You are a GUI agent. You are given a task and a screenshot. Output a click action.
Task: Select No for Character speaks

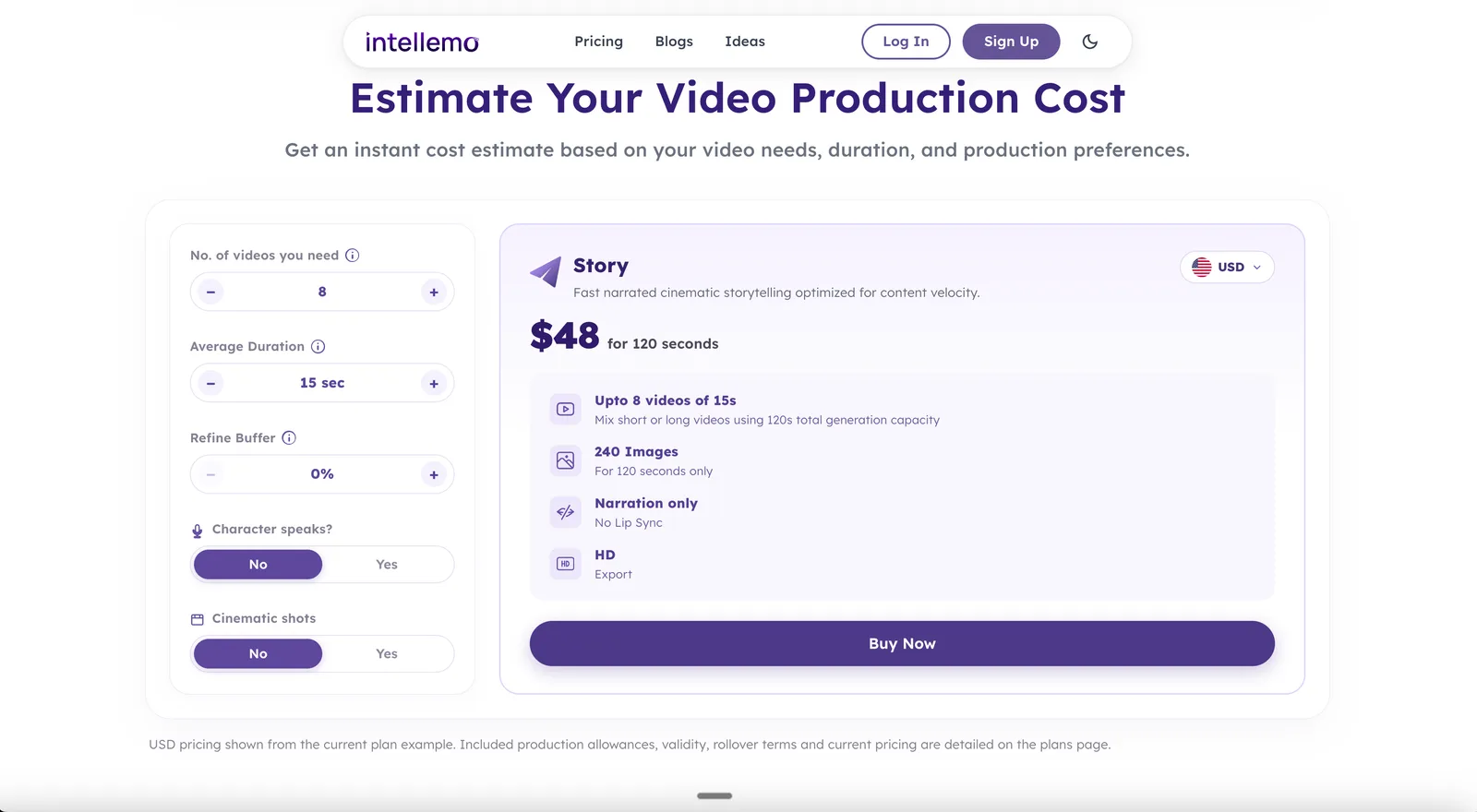pos(258,565)
